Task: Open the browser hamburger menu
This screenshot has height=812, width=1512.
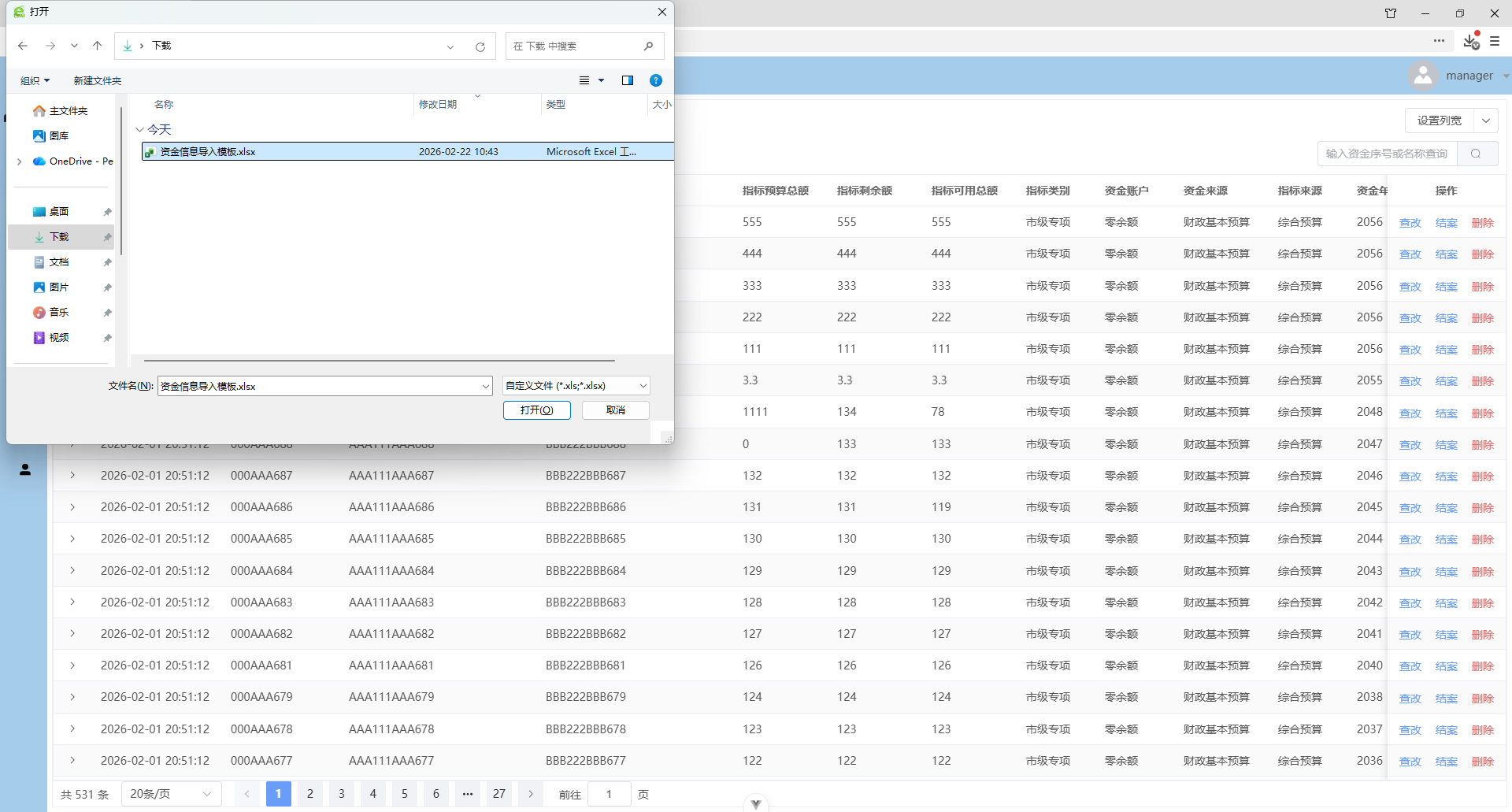Action: tap(1495, 41)
